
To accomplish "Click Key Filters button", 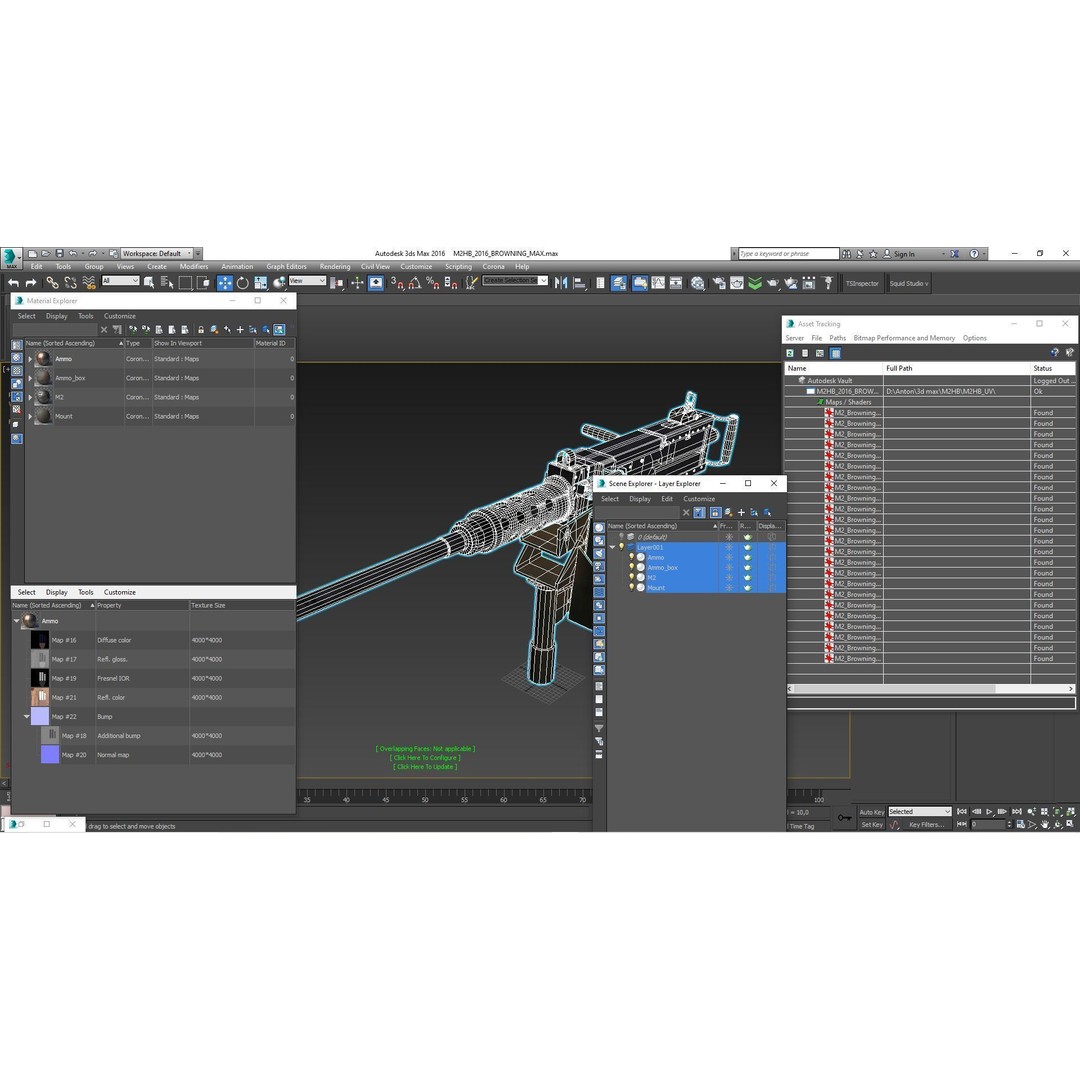I will 926,824.
